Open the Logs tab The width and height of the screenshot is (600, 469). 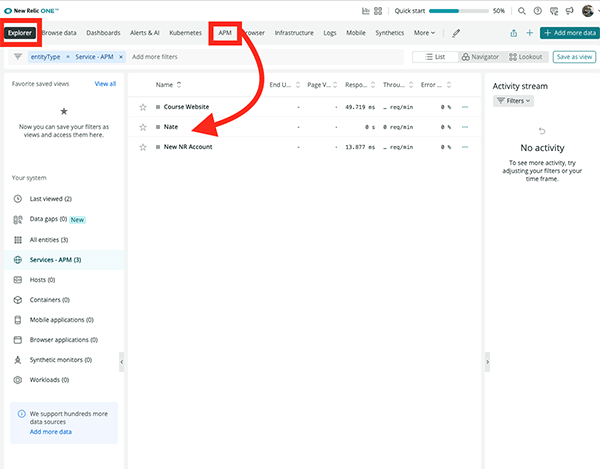pos(330,33)
